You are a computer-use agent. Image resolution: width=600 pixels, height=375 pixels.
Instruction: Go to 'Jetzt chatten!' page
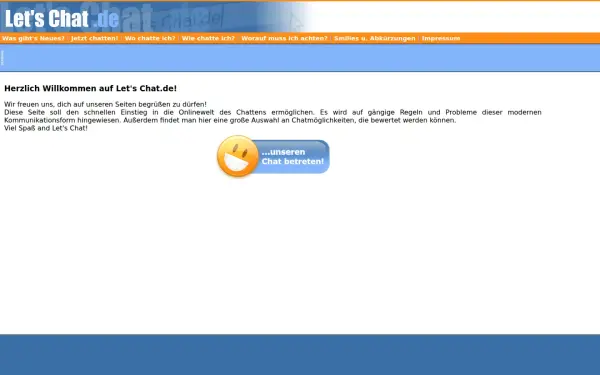[95, 38]
